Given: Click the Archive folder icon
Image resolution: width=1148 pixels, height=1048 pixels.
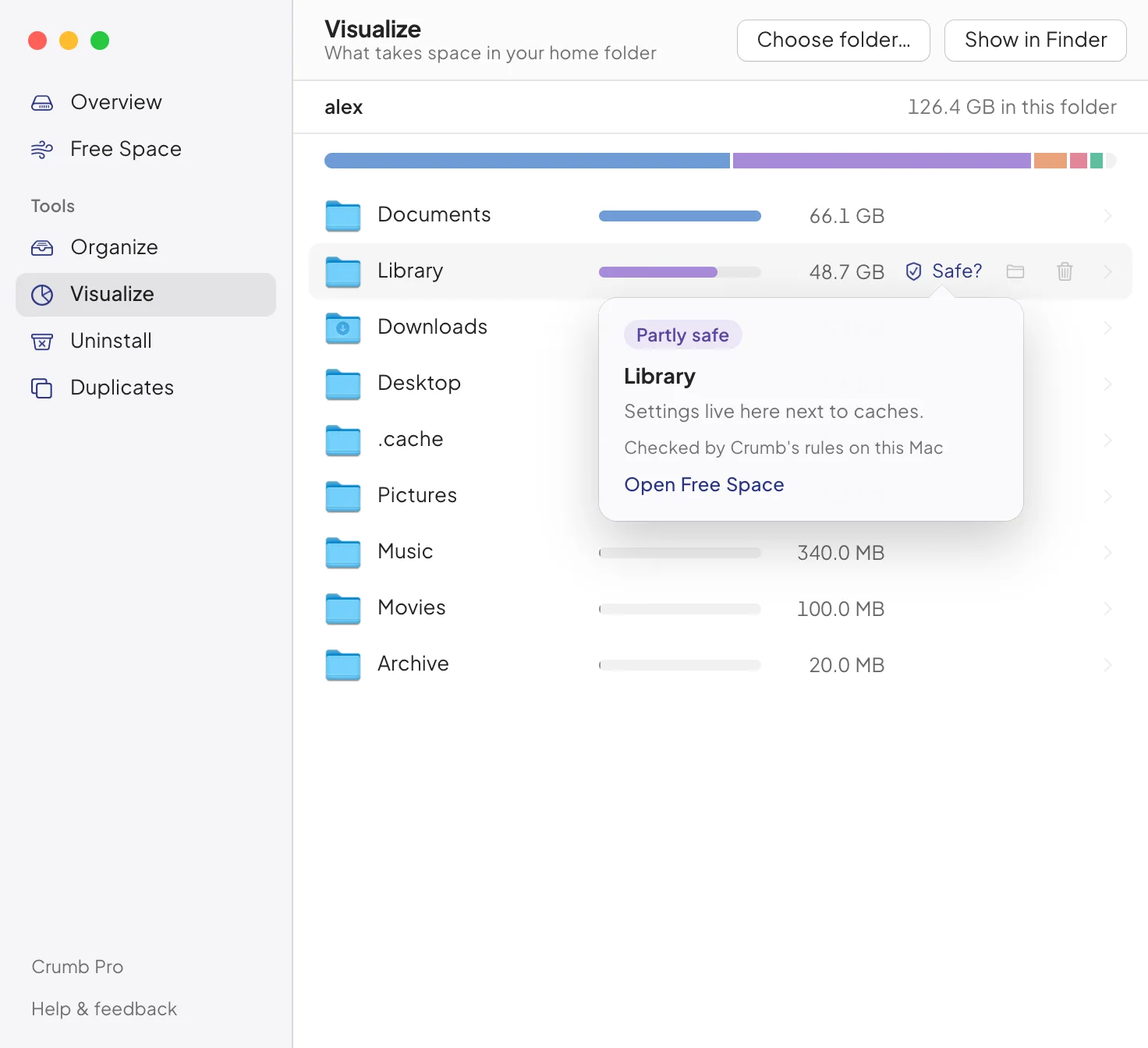Looking at the screenshot, I should [343, 665].
